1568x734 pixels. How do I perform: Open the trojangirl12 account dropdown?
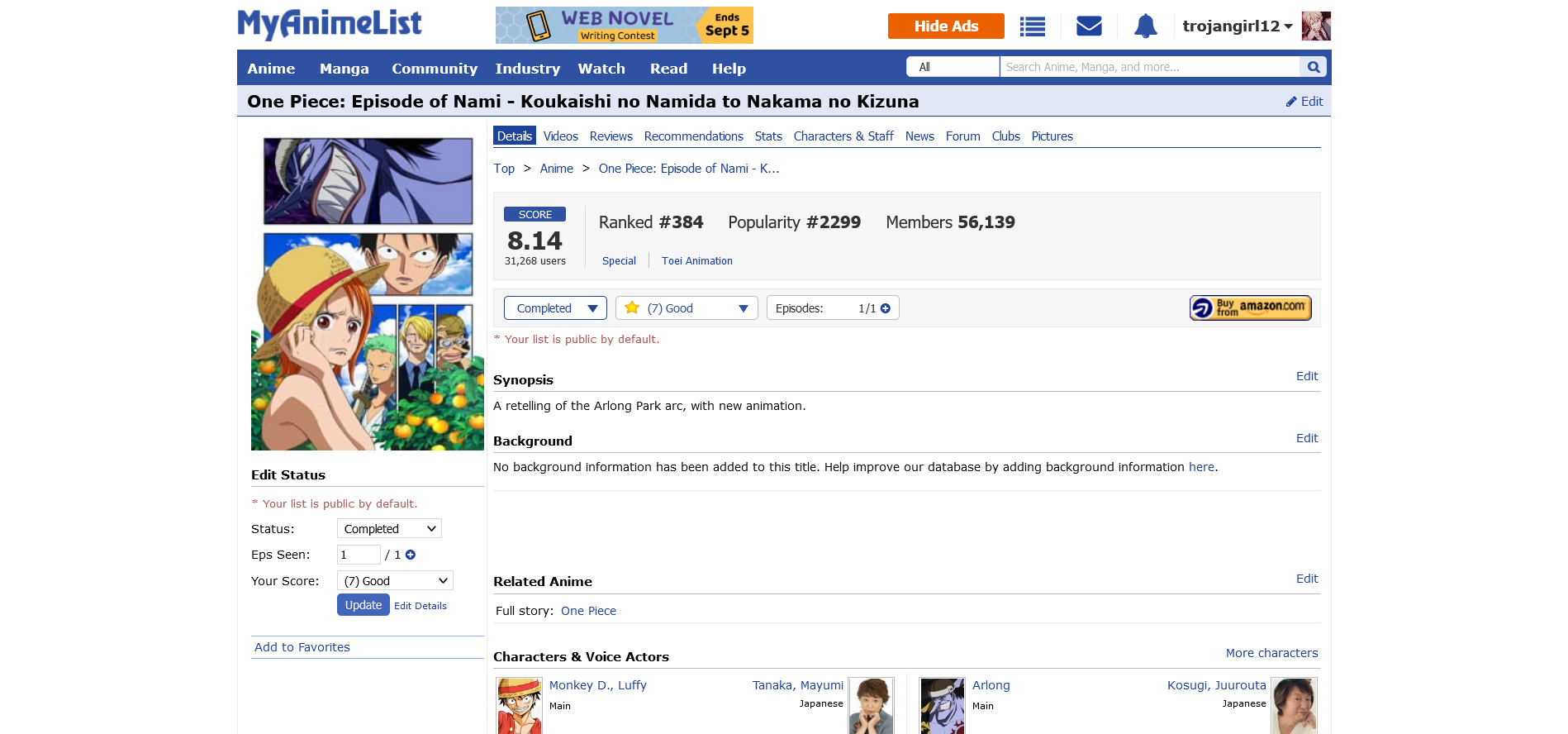point(1237,26)
